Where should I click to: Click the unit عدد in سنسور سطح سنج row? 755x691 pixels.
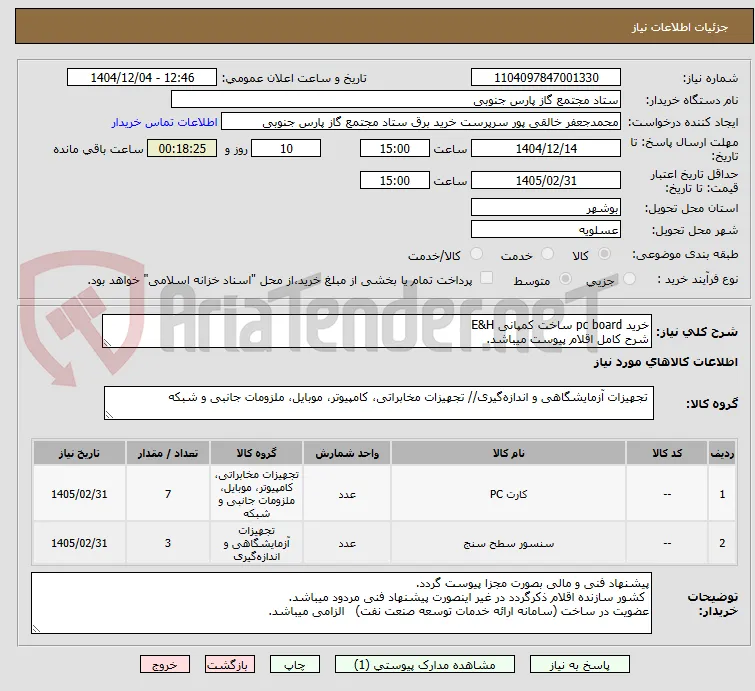coord(347,543)
